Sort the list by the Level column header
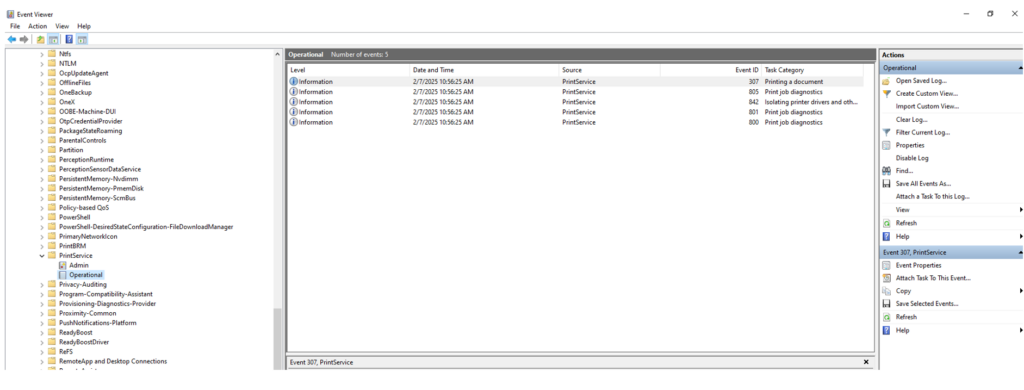Screen dimensions: 1024x390 [349, 70]
